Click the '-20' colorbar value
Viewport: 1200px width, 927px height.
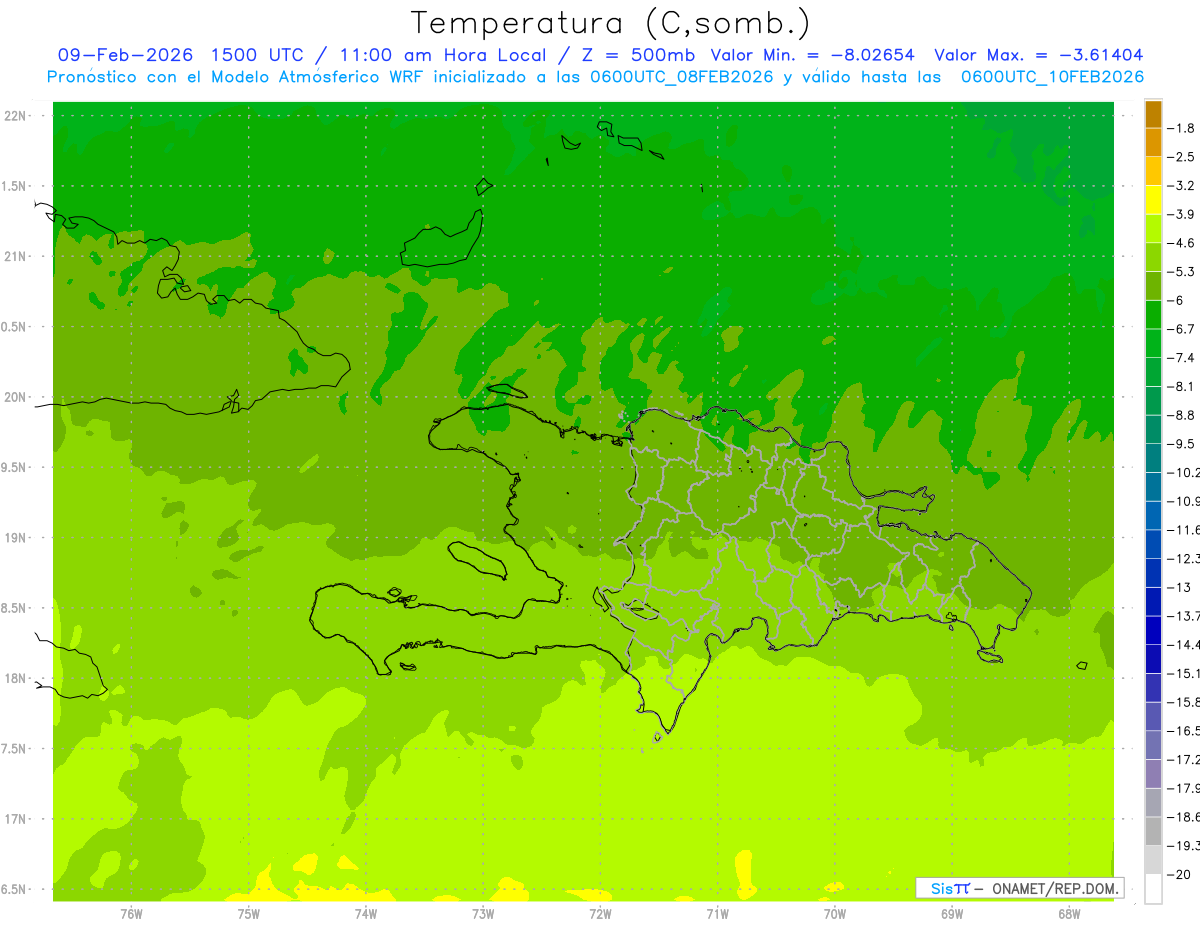[1181, 874]
